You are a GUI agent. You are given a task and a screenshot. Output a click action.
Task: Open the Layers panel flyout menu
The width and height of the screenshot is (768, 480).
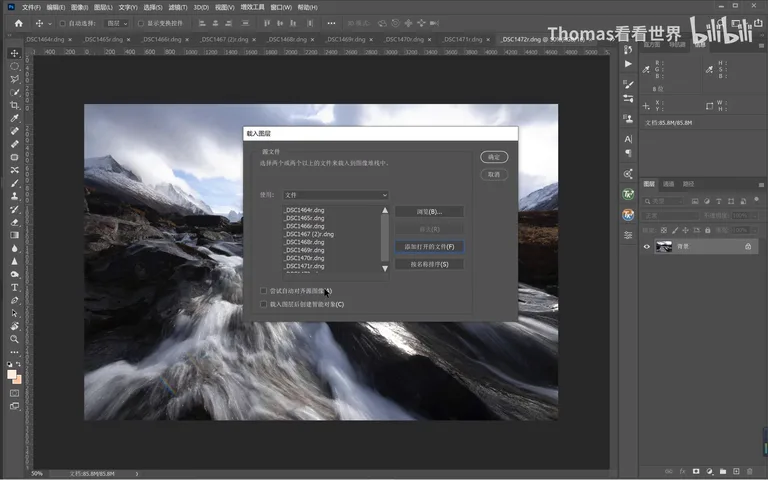click(x=761, y=185)
